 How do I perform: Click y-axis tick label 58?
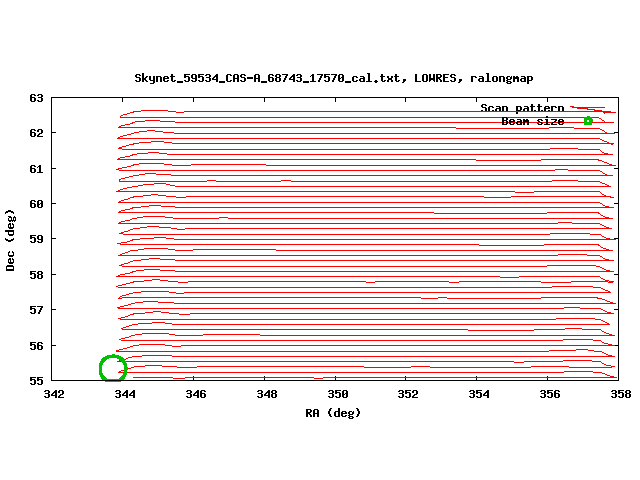tap(36, 275)
